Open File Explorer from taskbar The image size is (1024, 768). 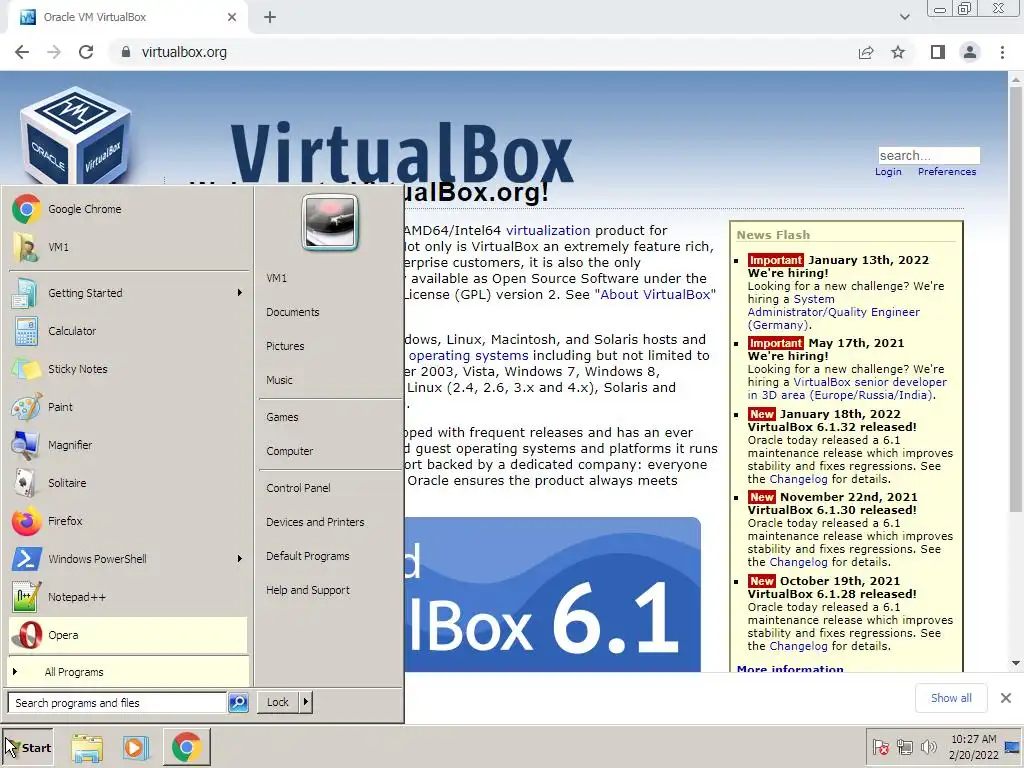coord(87,748)
